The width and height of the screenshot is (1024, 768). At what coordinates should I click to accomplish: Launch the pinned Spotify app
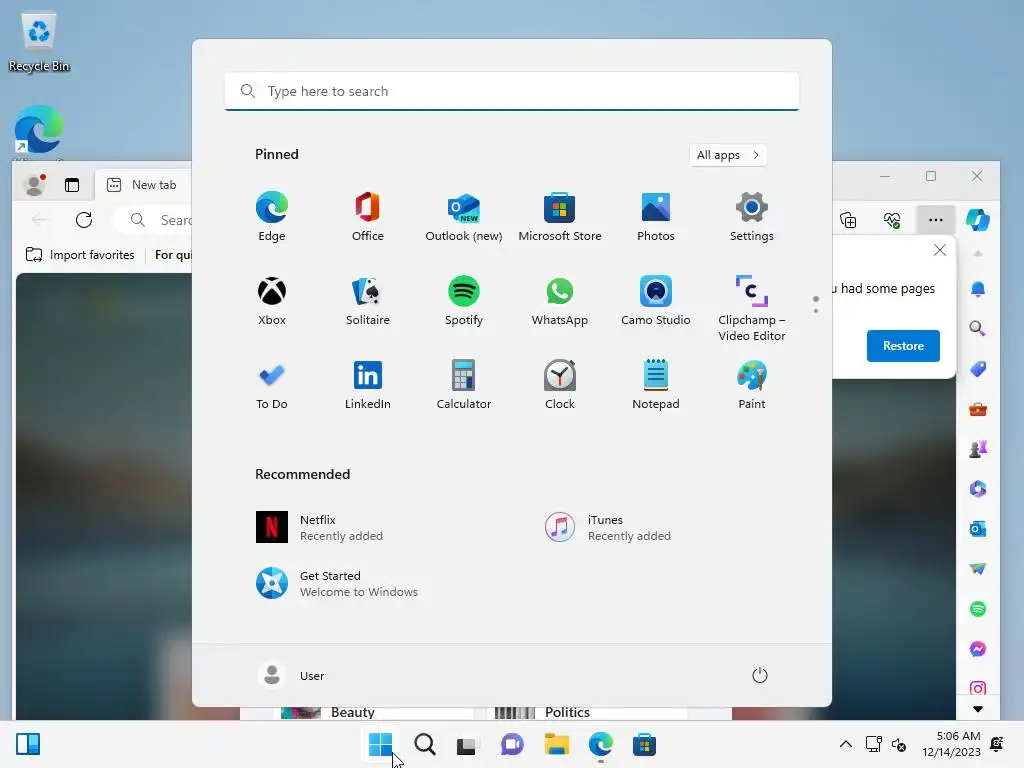click(x=464, y=300)
